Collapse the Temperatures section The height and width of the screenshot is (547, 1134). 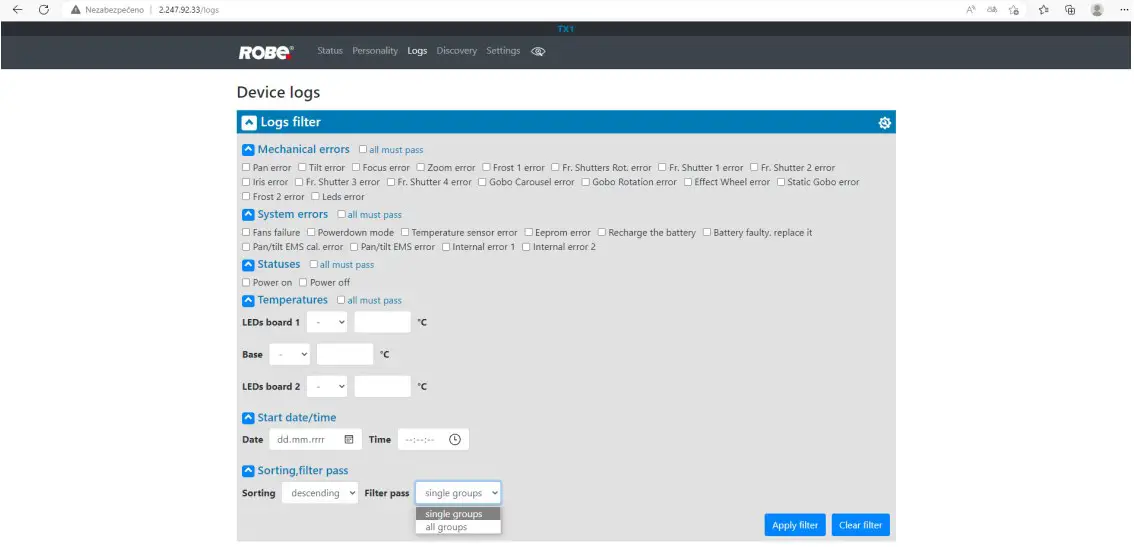click(x=248, y=300)
